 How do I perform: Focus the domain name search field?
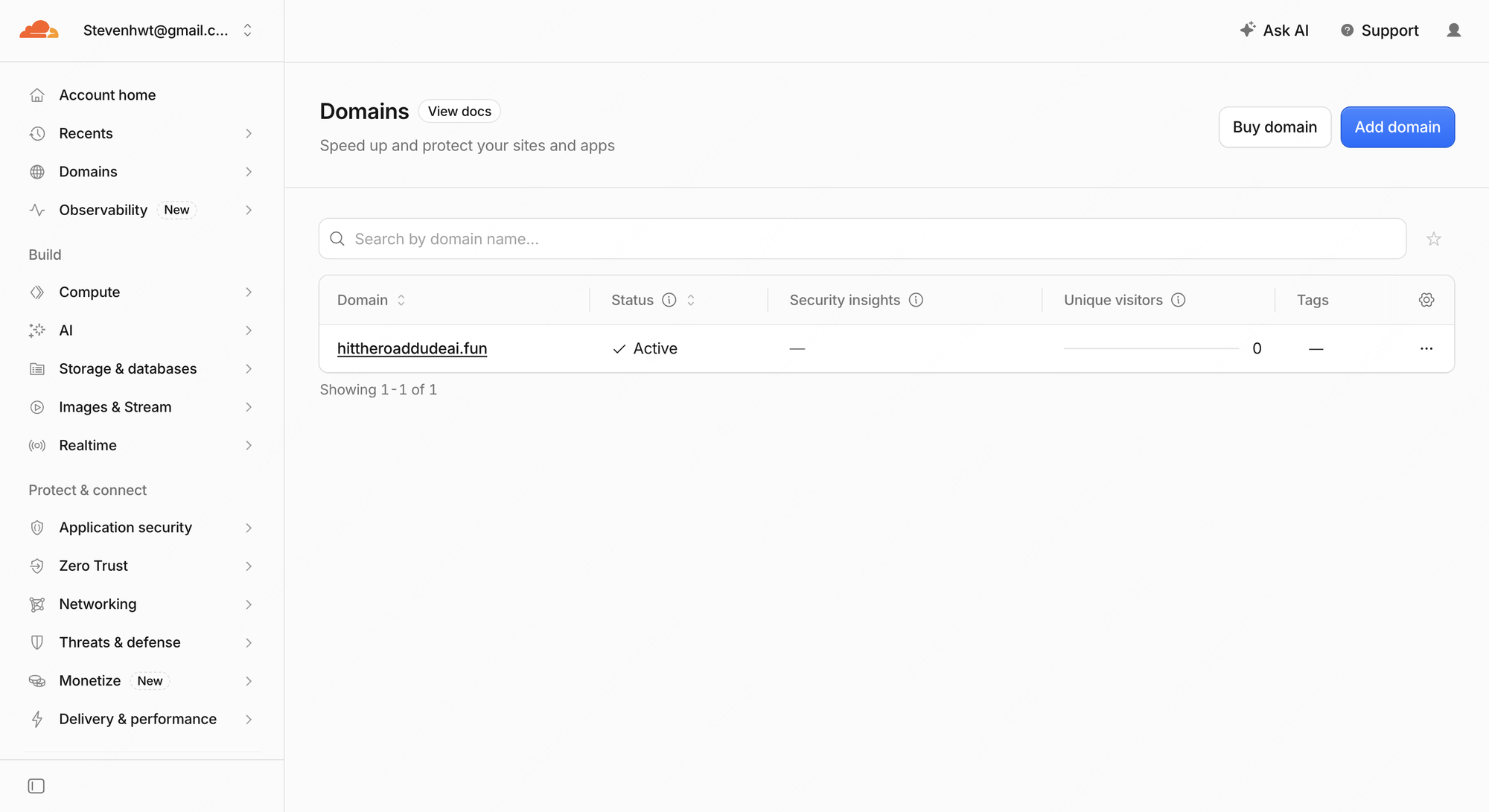coord(862,239)
